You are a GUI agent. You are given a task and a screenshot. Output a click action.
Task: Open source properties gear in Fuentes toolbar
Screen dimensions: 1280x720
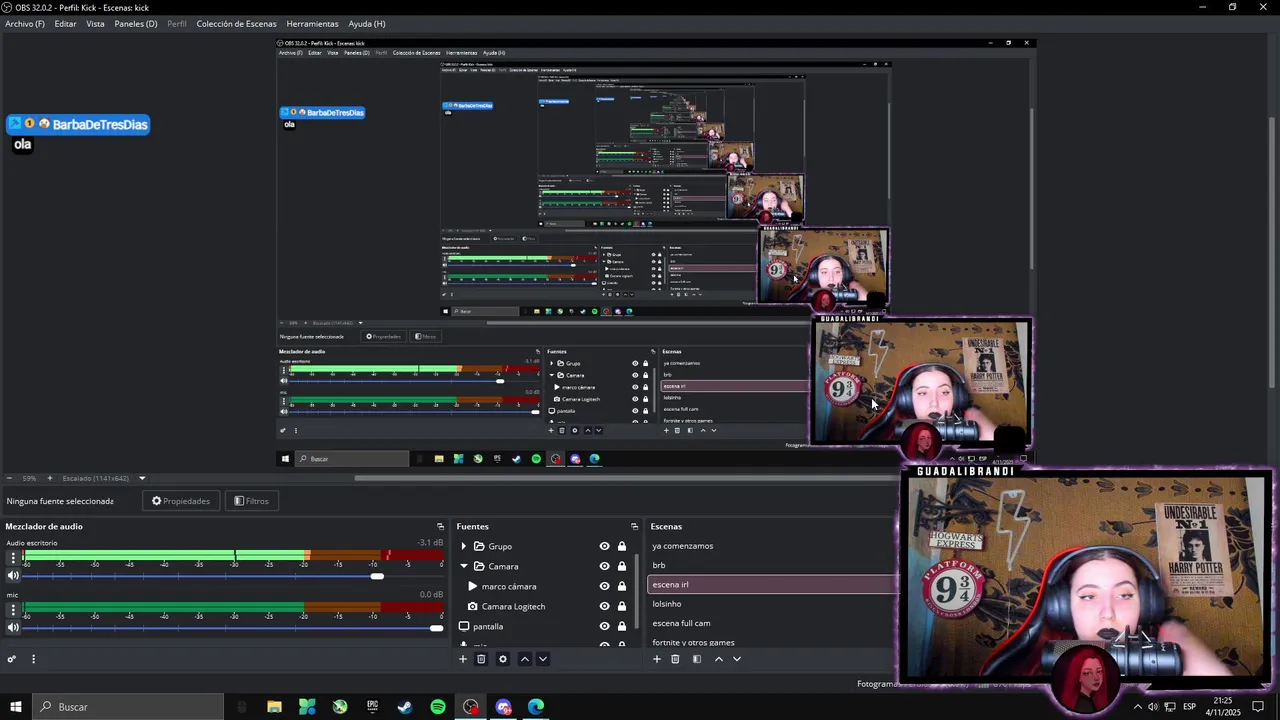tap(503, 659)
